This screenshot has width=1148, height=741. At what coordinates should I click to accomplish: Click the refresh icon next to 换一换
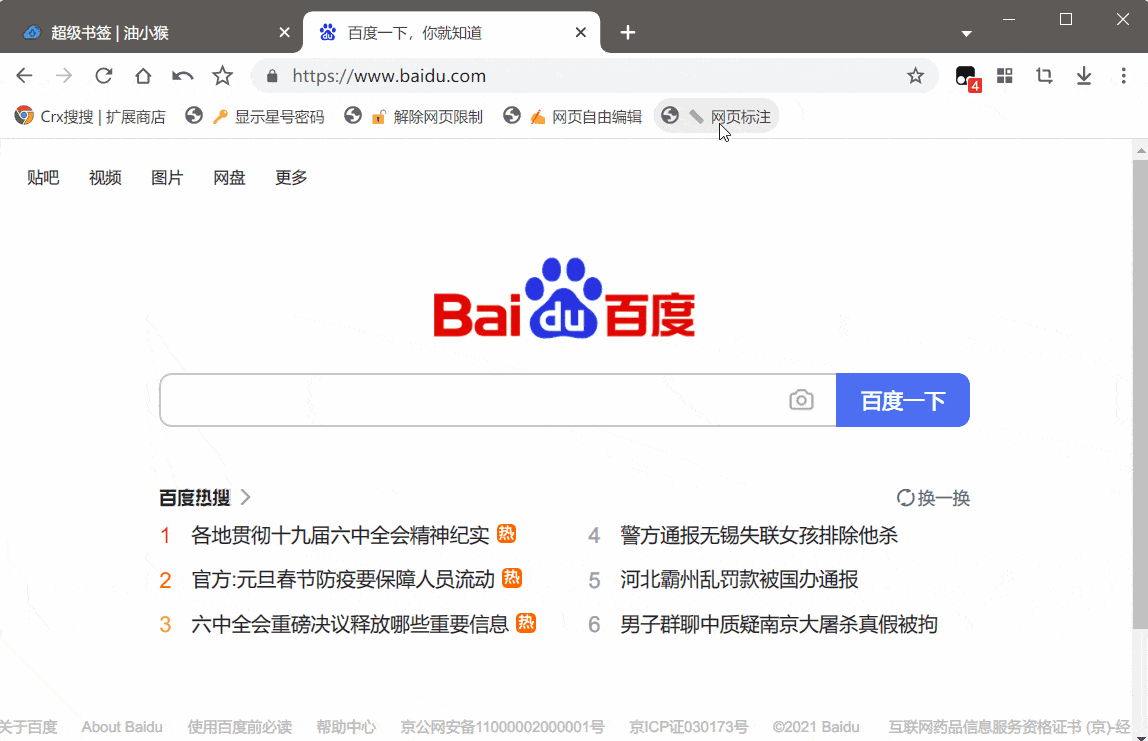906,498
